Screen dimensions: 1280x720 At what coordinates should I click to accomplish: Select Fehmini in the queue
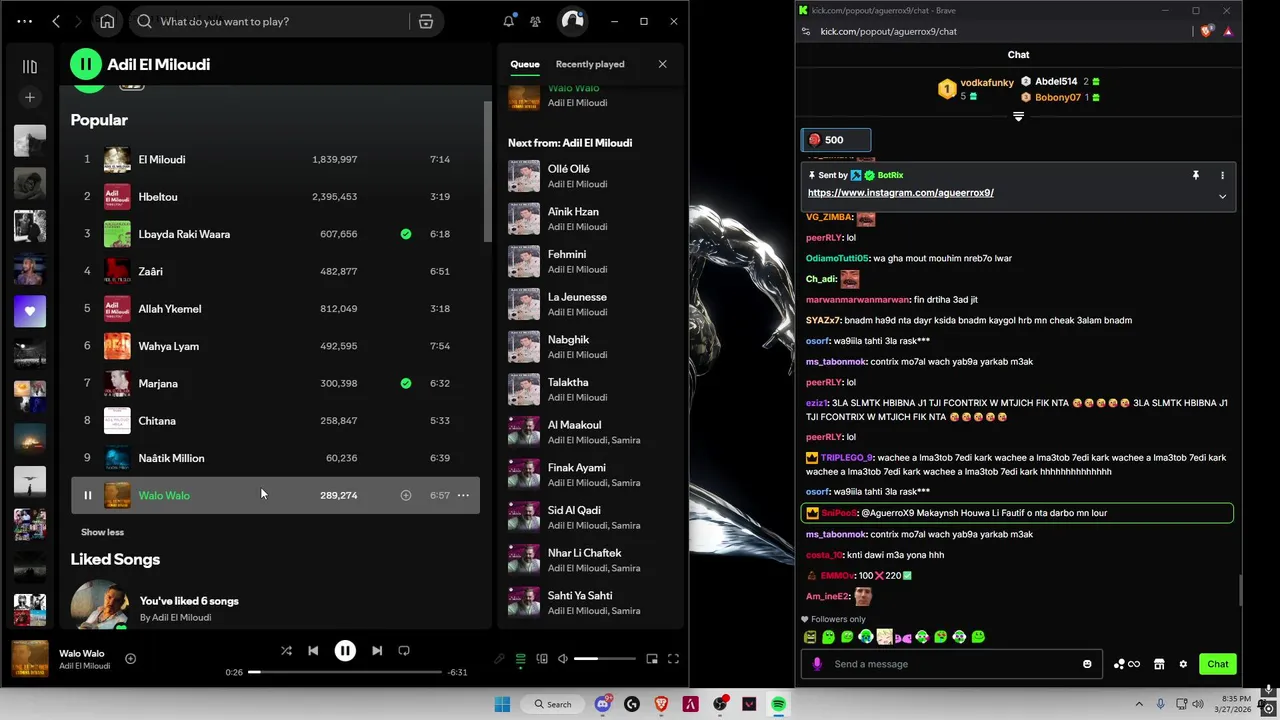590,261
